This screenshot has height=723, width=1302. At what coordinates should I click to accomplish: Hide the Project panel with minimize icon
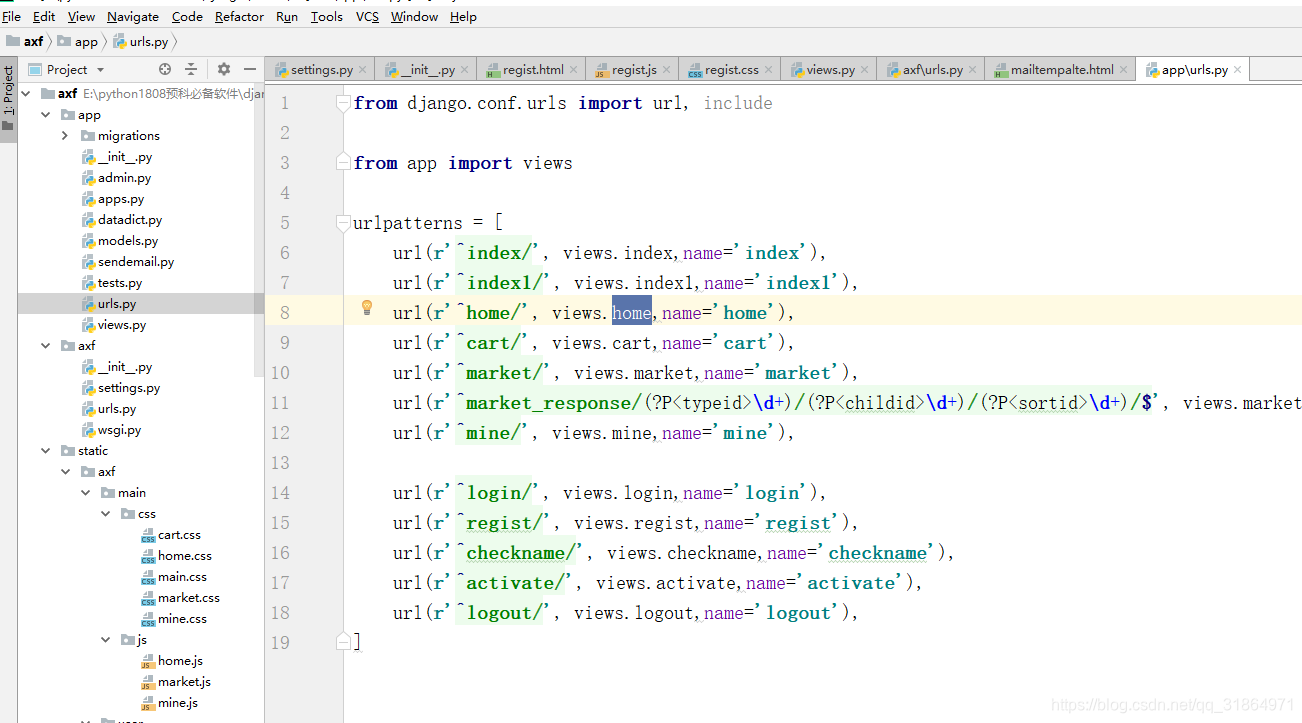[250, 69]
